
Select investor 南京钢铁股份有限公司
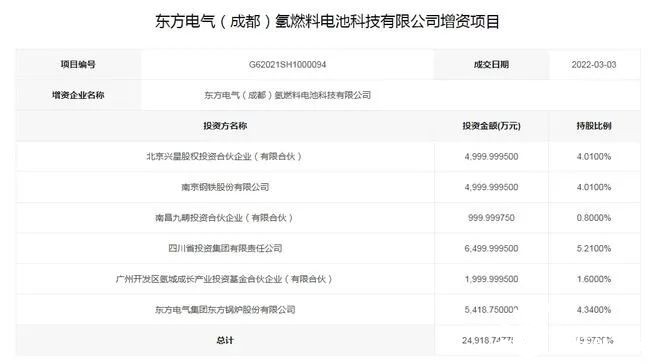(225, 187)
